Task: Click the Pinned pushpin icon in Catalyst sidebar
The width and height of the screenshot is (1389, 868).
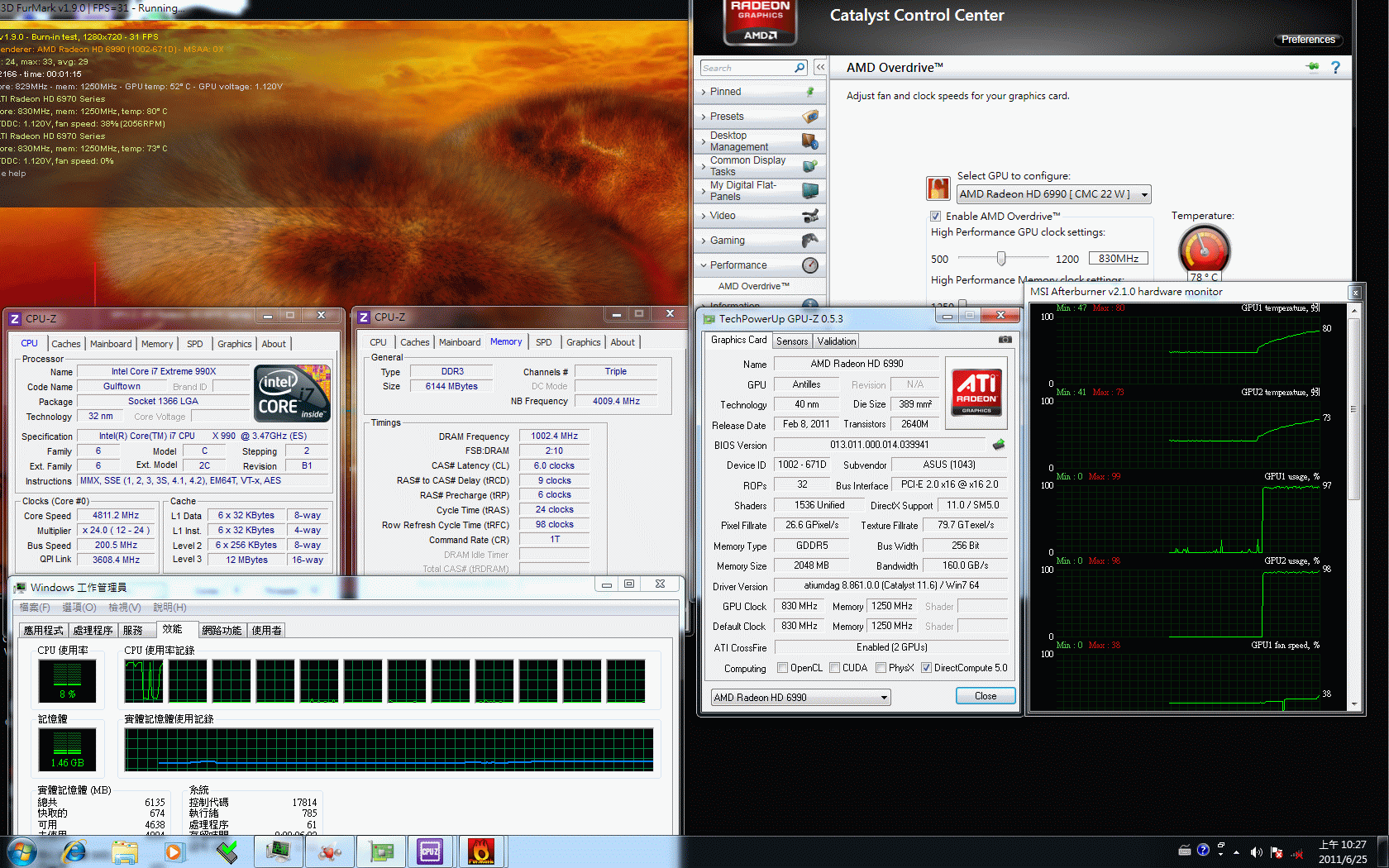Action: coord(810,92)
